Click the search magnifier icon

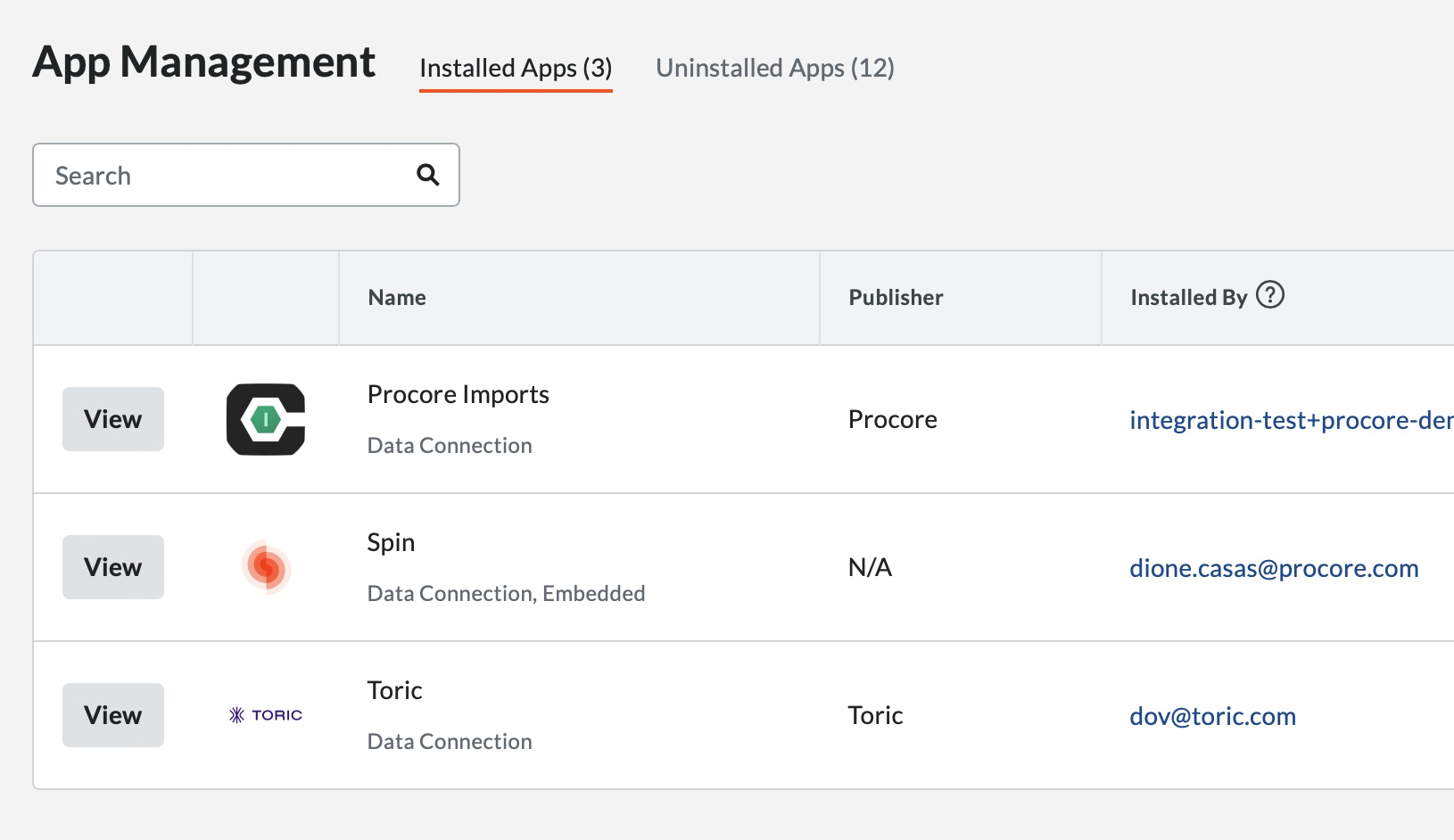428,175
